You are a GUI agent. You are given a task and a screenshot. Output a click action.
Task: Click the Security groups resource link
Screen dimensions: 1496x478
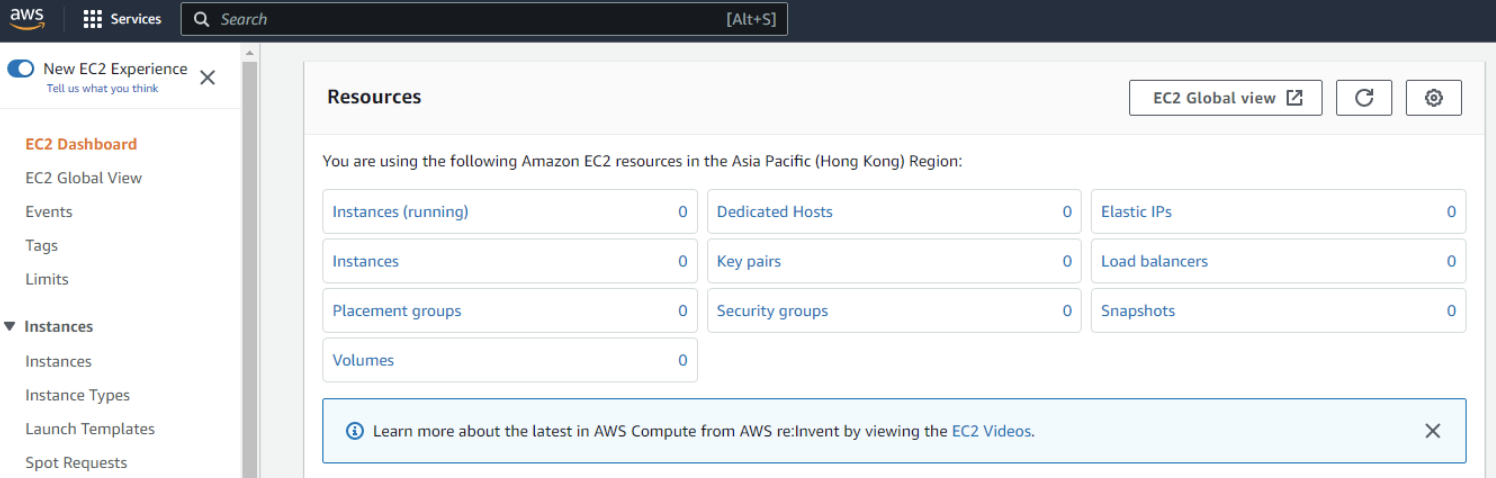[772, 311]
